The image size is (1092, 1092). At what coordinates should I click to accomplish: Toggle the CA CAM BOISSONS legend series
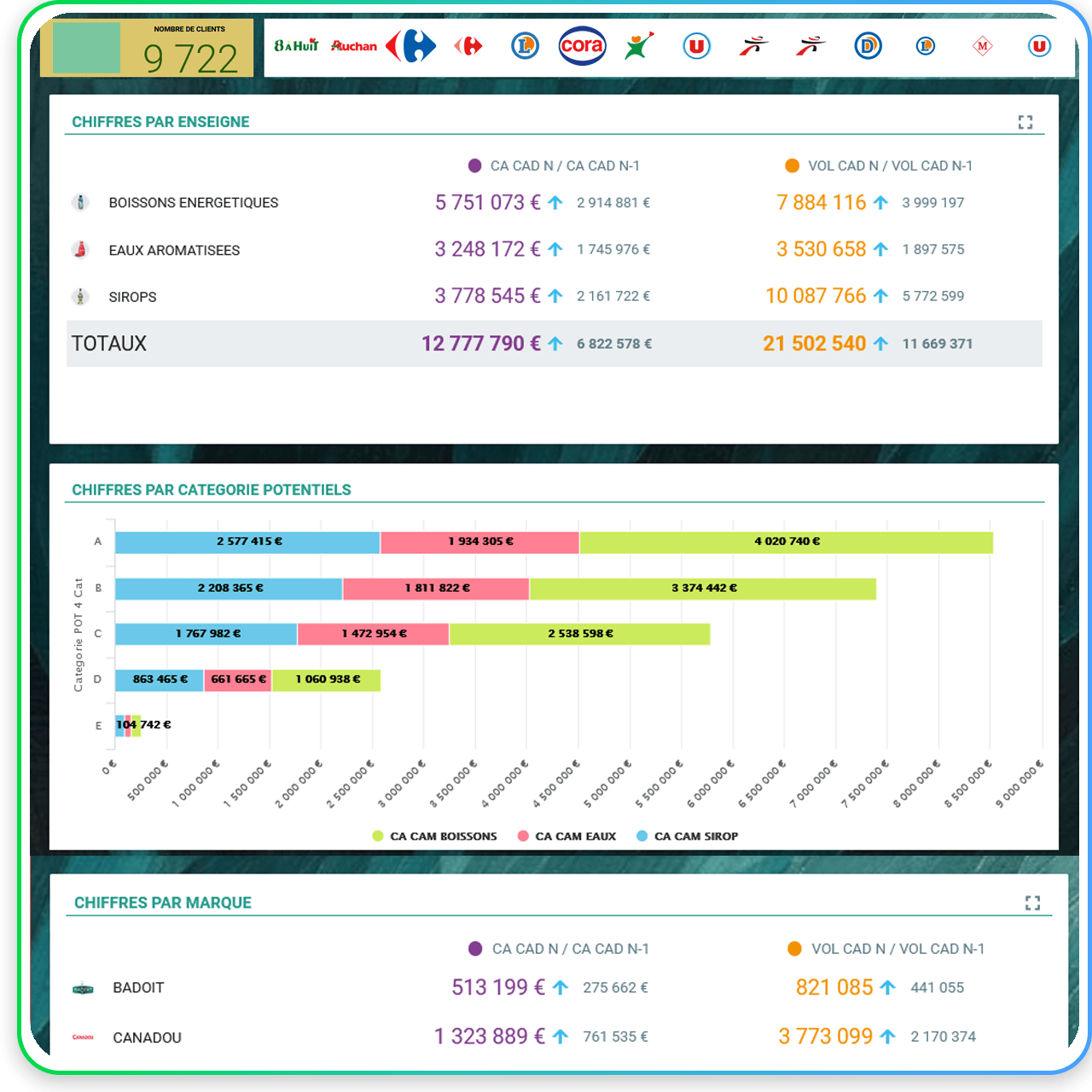pos(435,836)
